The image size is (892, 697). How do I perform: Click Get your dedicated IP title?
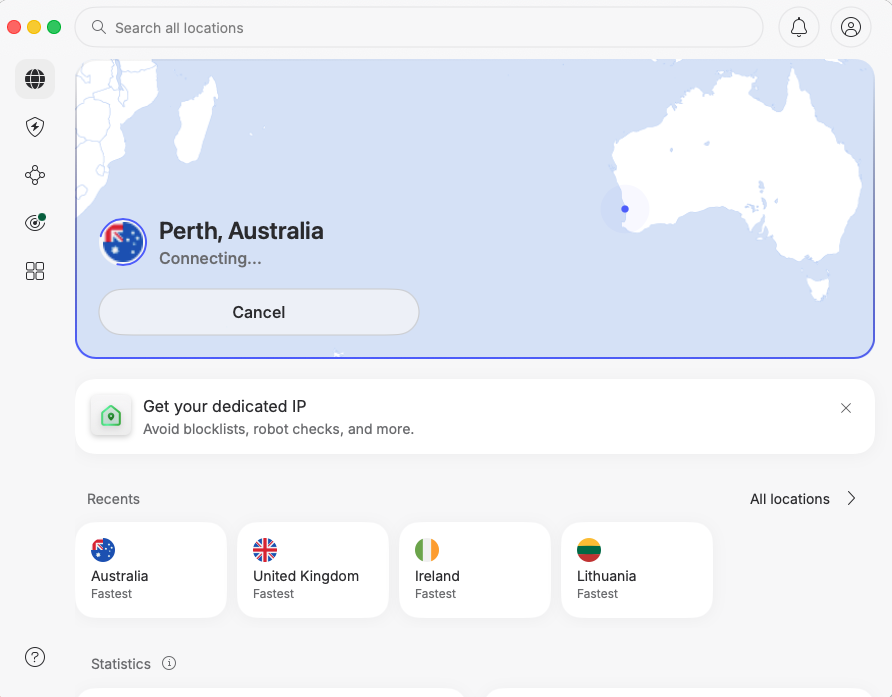tap(225, 406)
